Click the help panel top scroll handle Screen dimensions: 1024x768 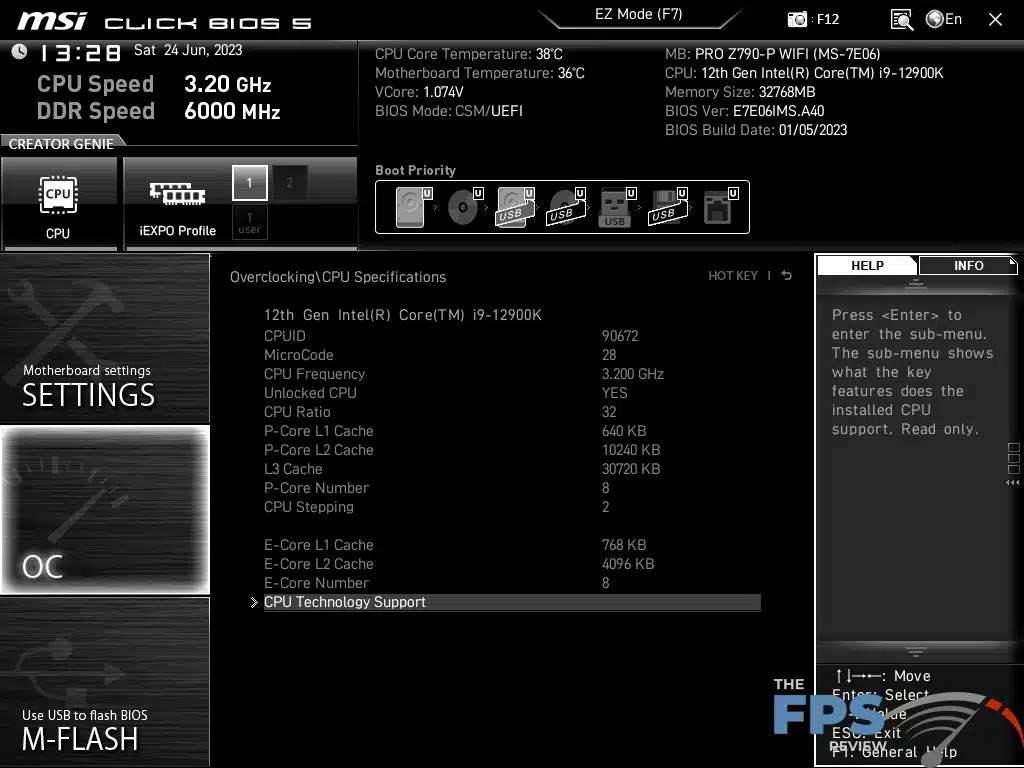coord(916,283)
